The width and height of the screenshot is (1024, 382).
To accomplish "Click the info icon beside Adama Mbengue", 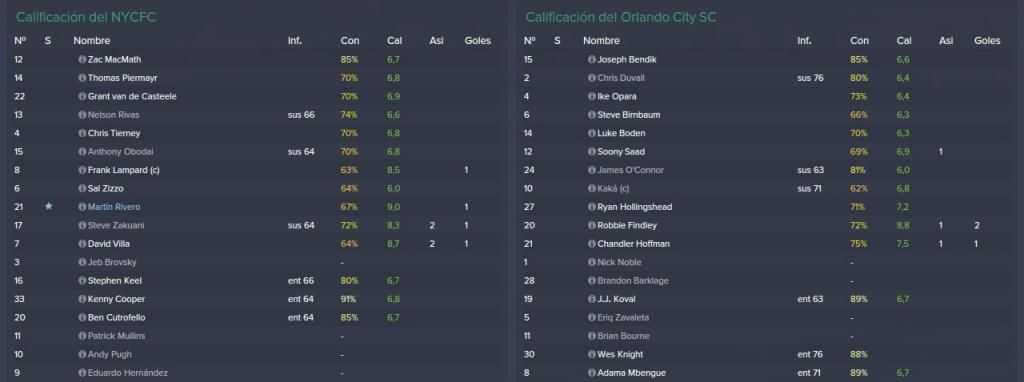I will click(592, 373).
